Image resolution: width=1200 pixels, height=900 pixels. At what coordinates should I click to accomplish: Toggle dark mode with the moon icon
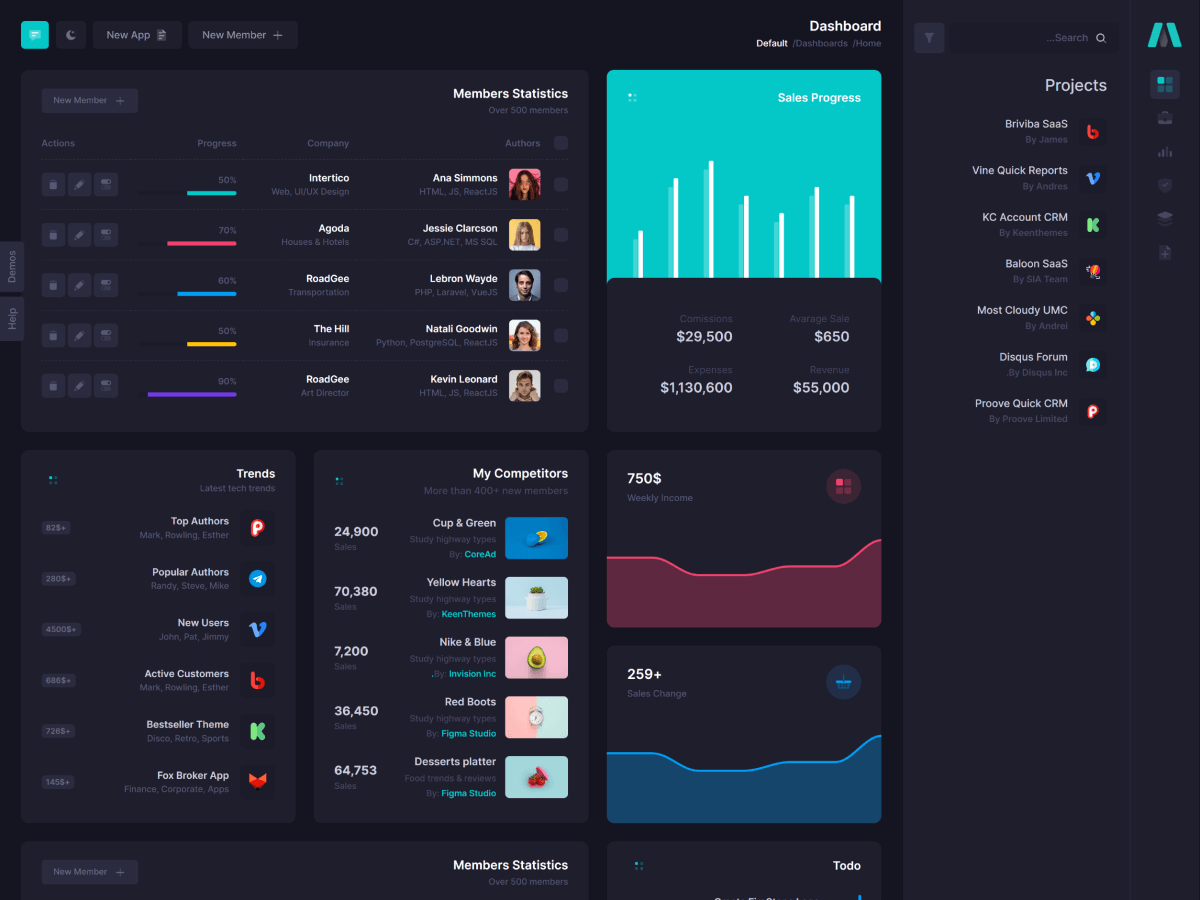coord(71,35)
